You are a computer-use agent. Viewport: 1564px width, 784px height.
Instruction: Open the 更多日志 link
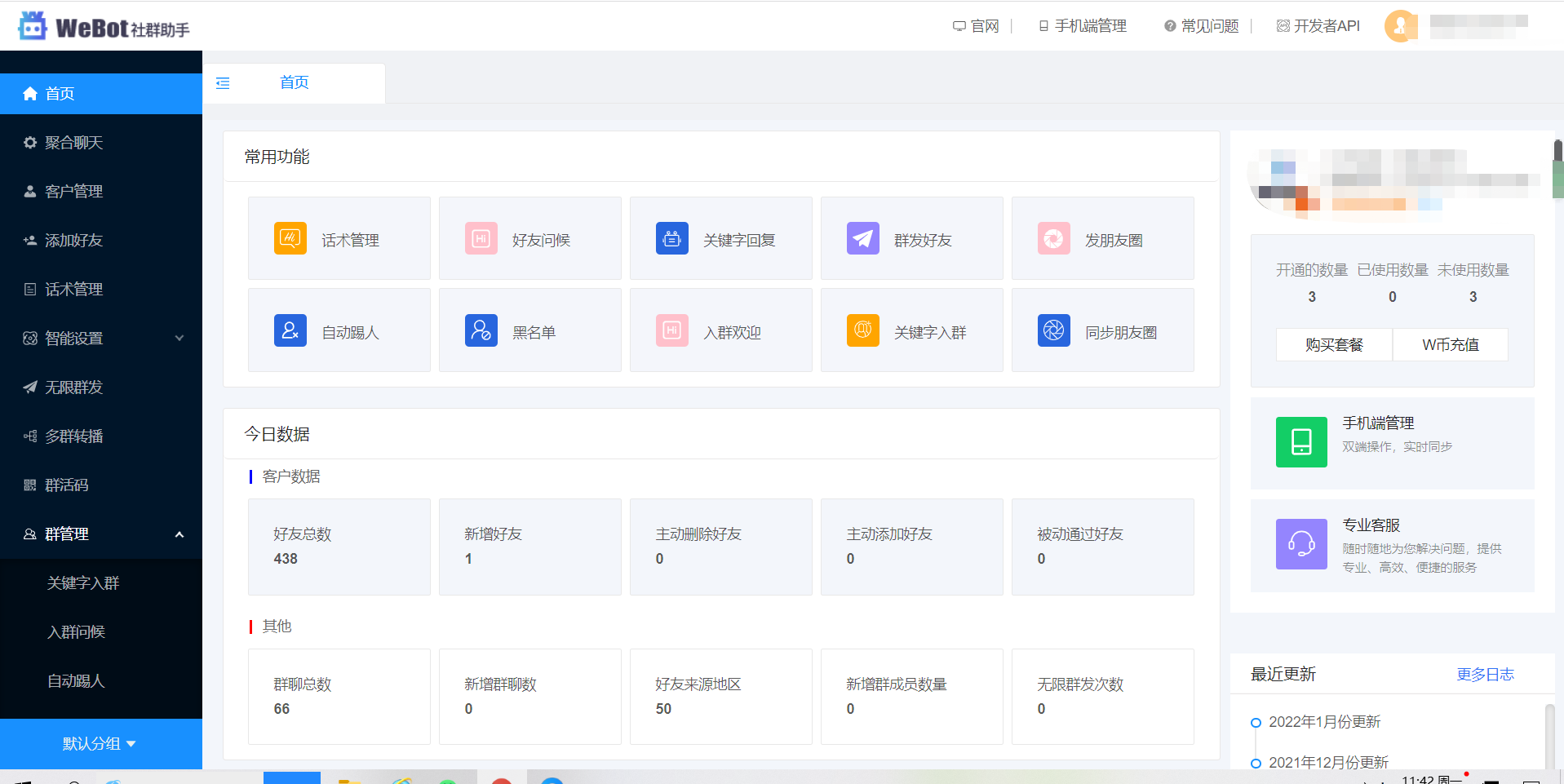(1485, 675)
